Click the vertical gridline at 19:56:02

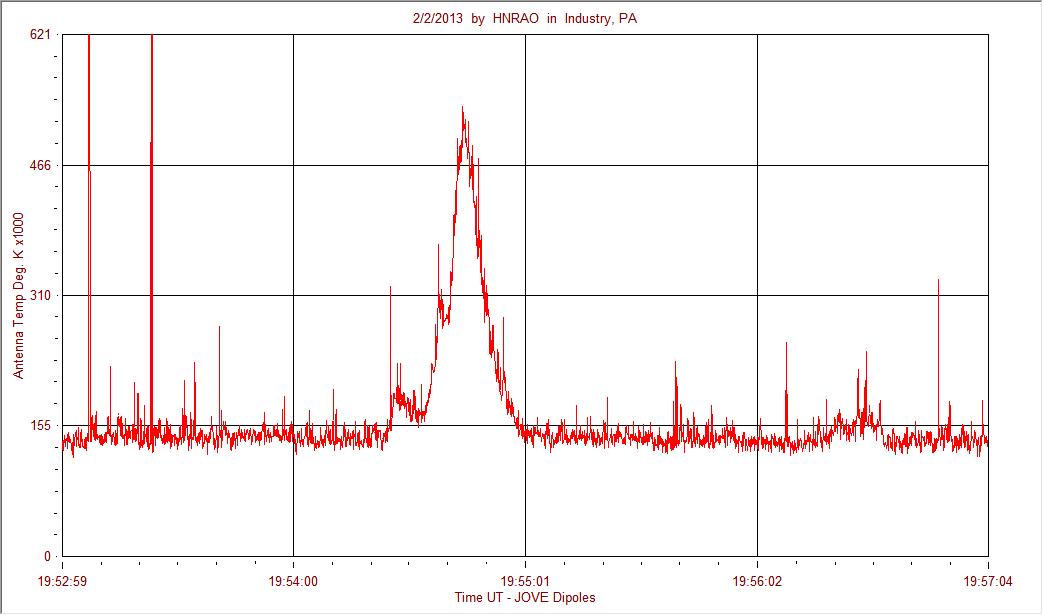tap(758, 295)
